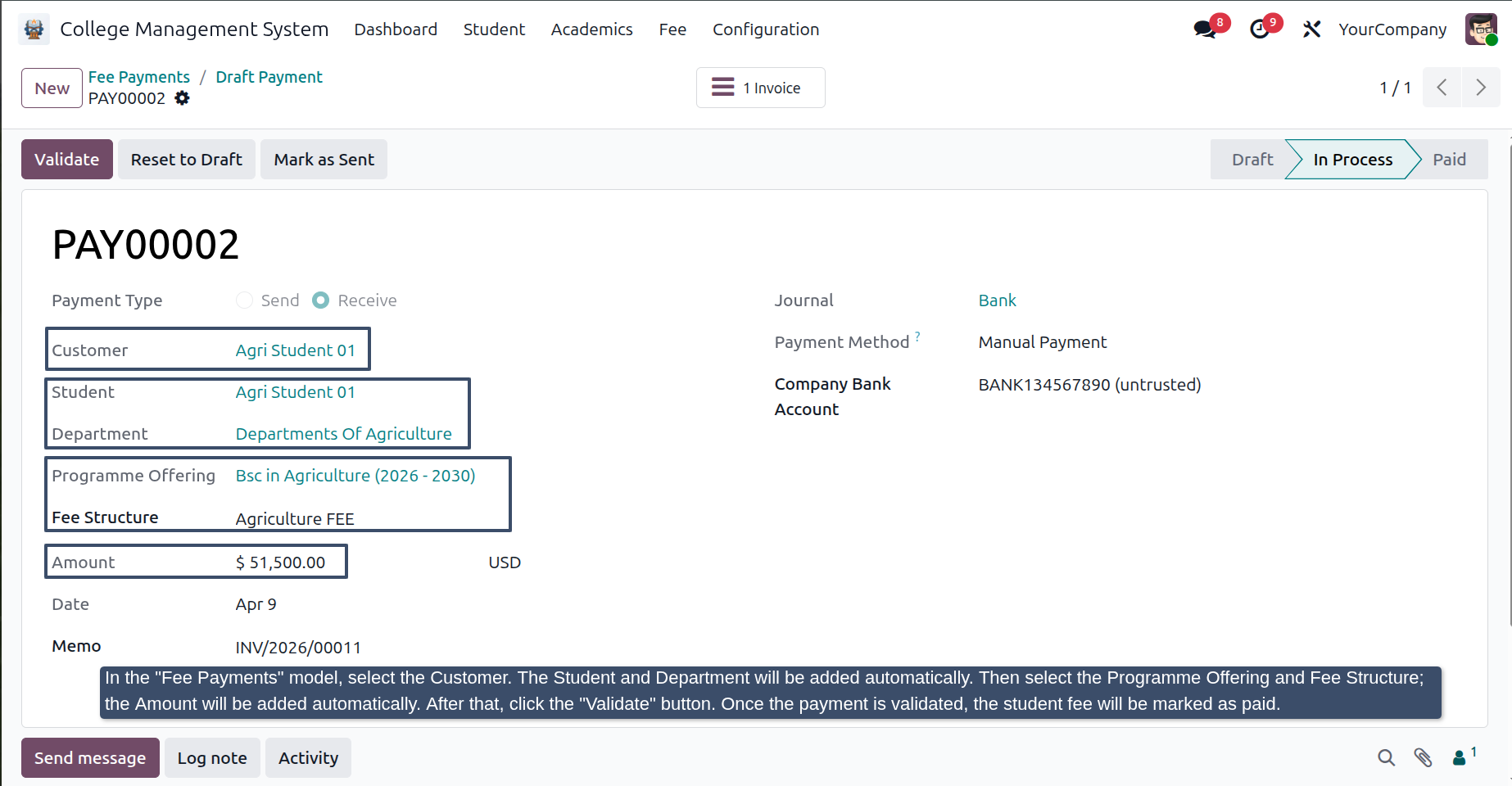Click the Validate button
The width and height of the screenshot is (1512, 786).
tap(67, 160)
